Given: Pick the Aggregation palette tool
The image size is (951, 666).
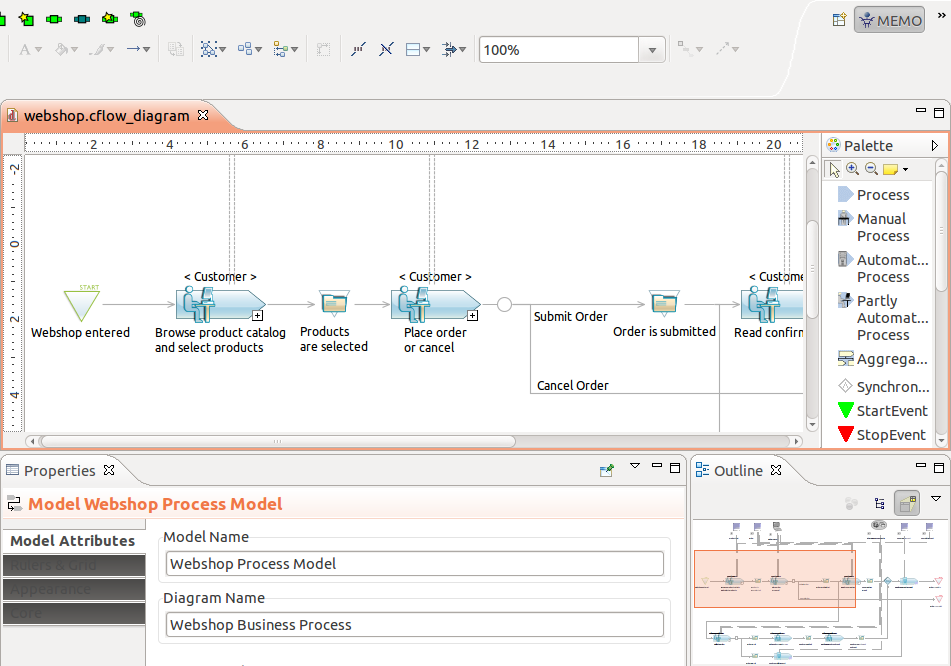Looking at the screenshot, I should click(882, 359).
